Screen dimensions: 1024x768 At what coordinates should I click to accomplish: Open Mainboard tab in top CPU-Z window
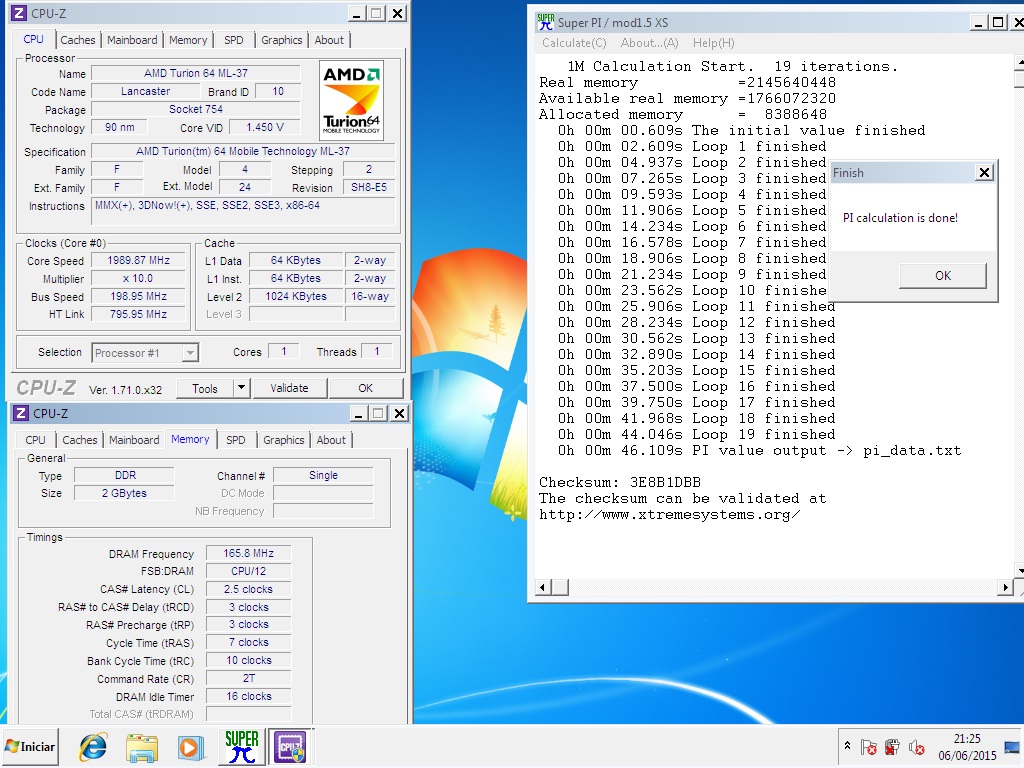tap(132, 40)
